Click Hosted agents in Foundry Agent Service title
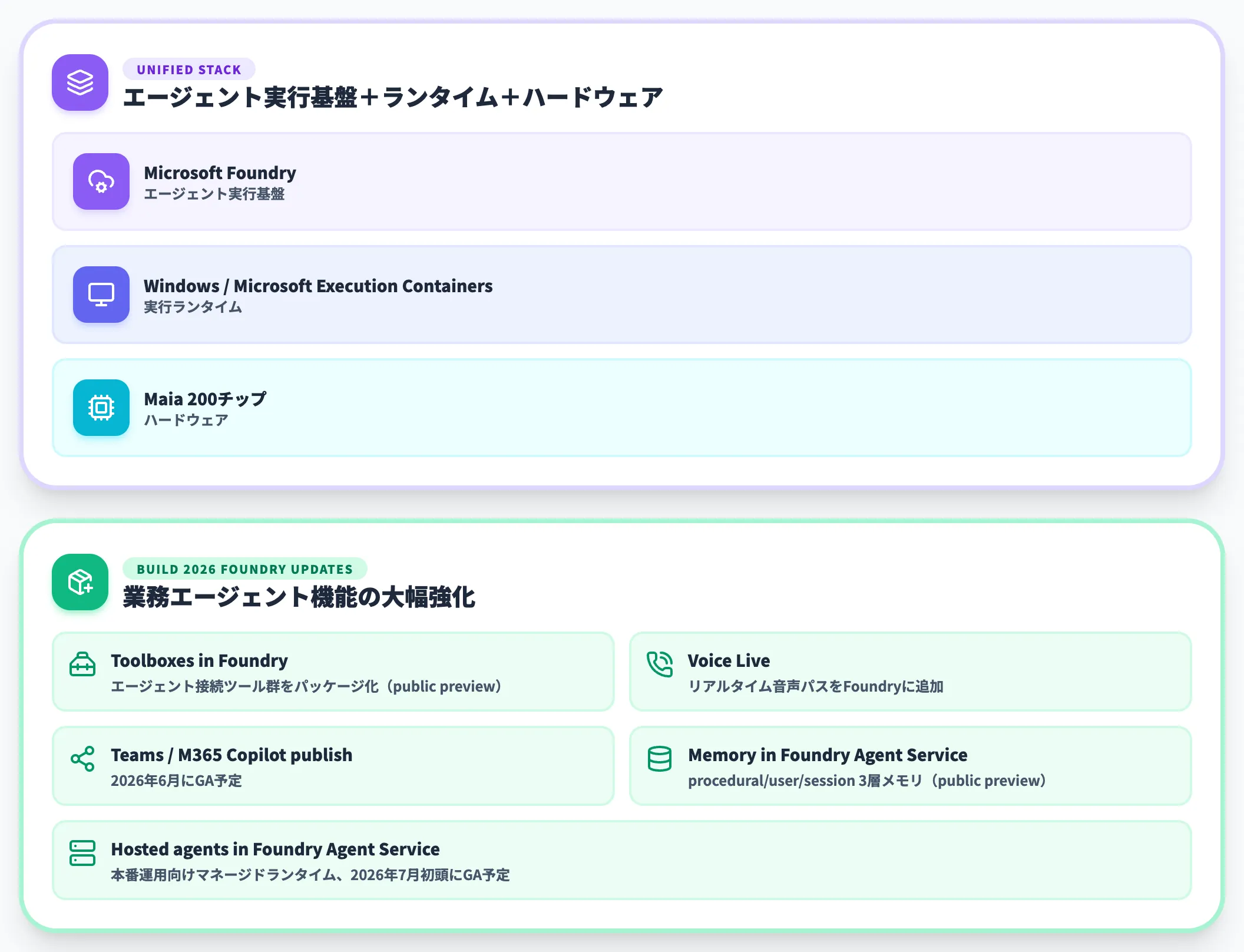The height and width of the screenshot is (952, 1244). tap(275, 849)
